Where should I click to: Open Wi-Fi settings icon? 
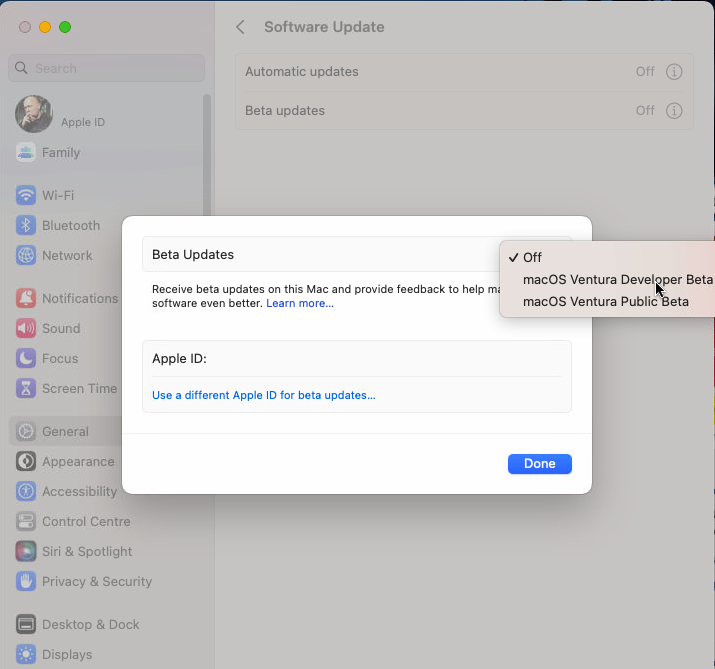pos(26,195)
